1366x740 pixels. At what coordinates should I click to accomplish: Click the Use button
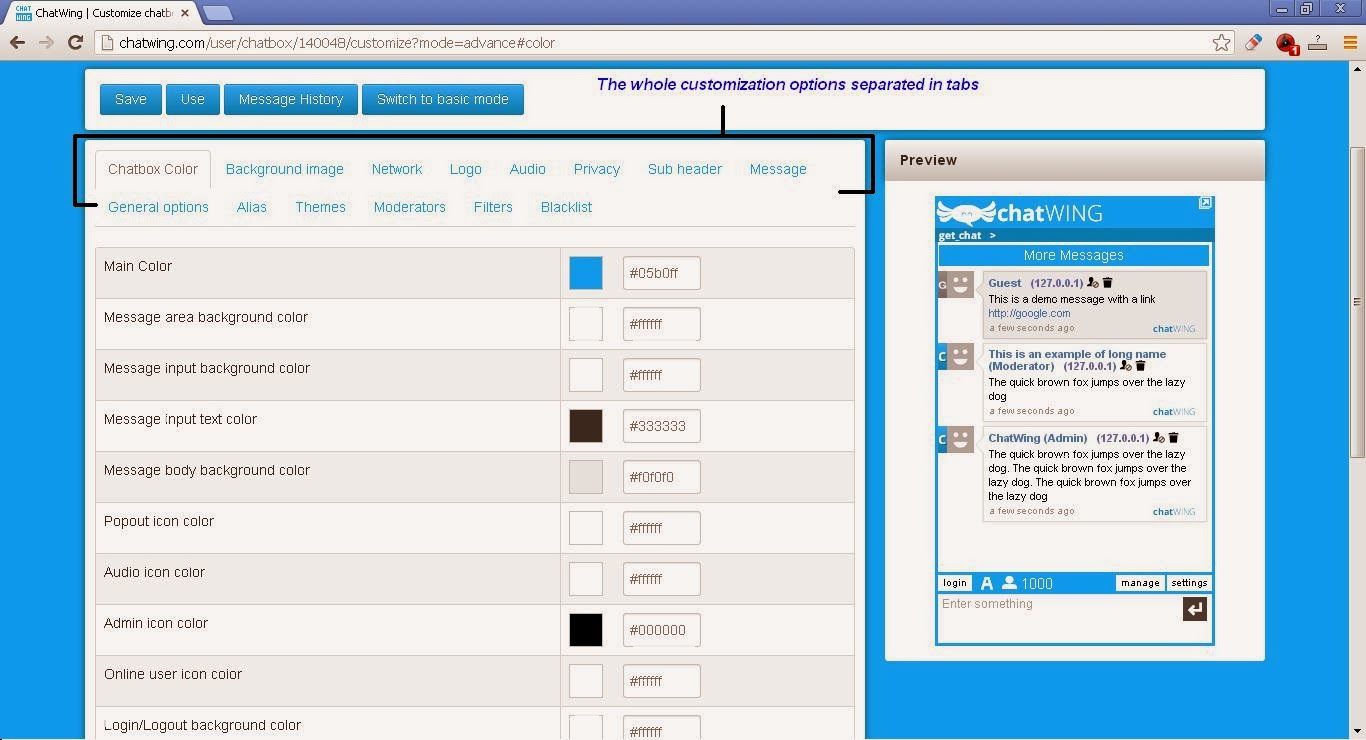point(193,99)
